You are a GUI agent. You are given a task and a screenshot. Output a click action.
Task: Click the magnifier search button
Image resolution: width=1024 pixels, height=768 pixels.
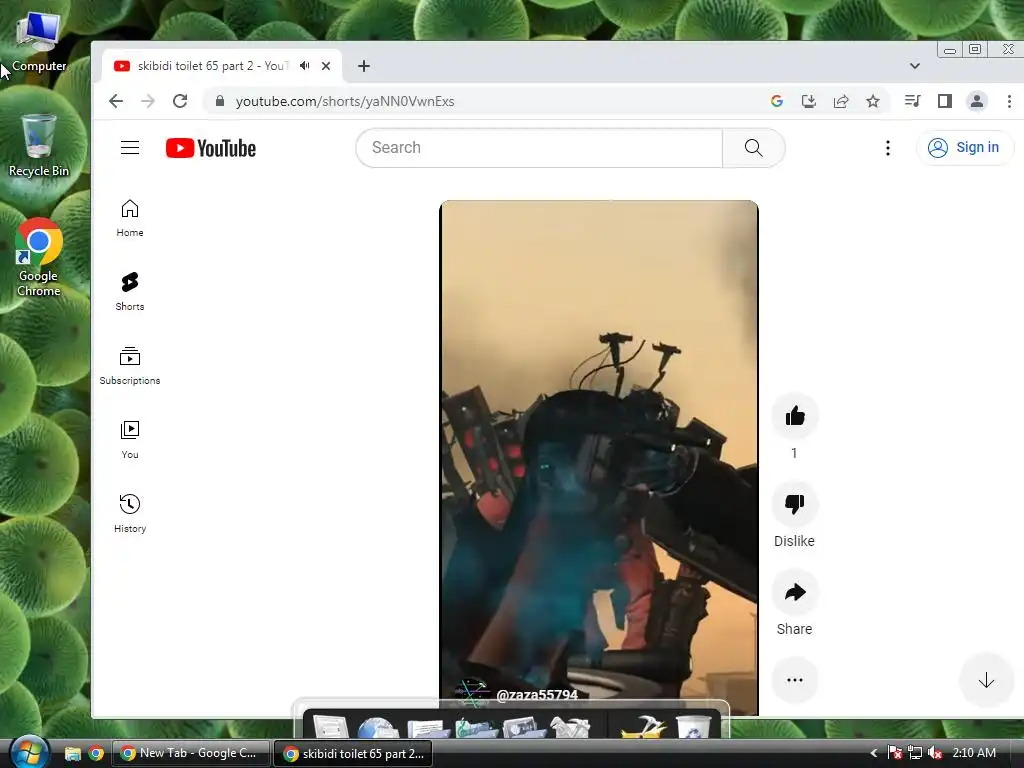click(x=754, y=148)
